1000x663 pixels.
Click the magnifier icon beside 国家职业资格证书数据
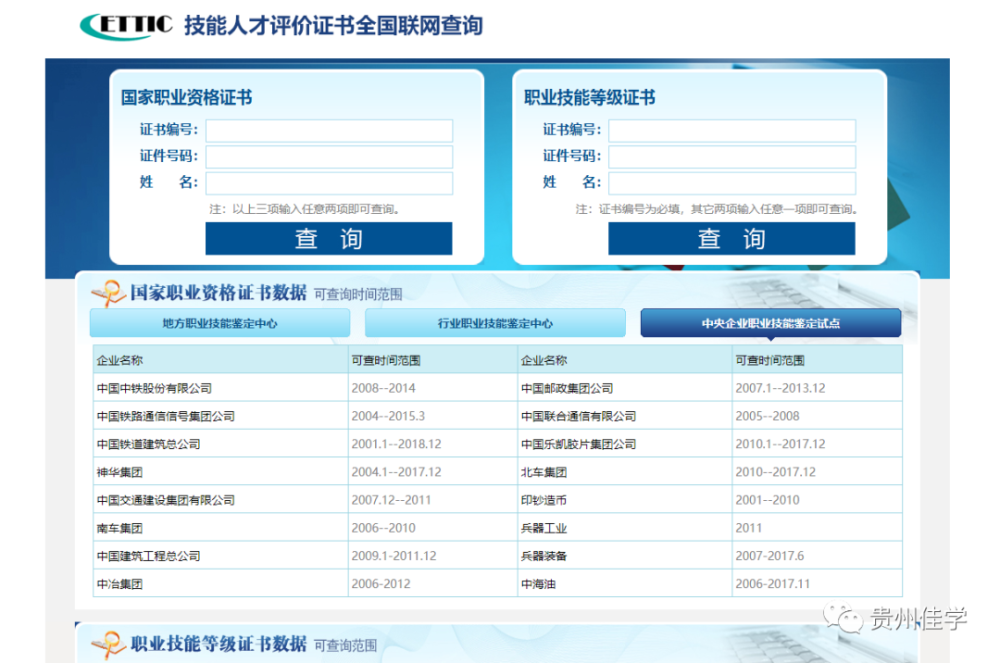coord(108,294)
